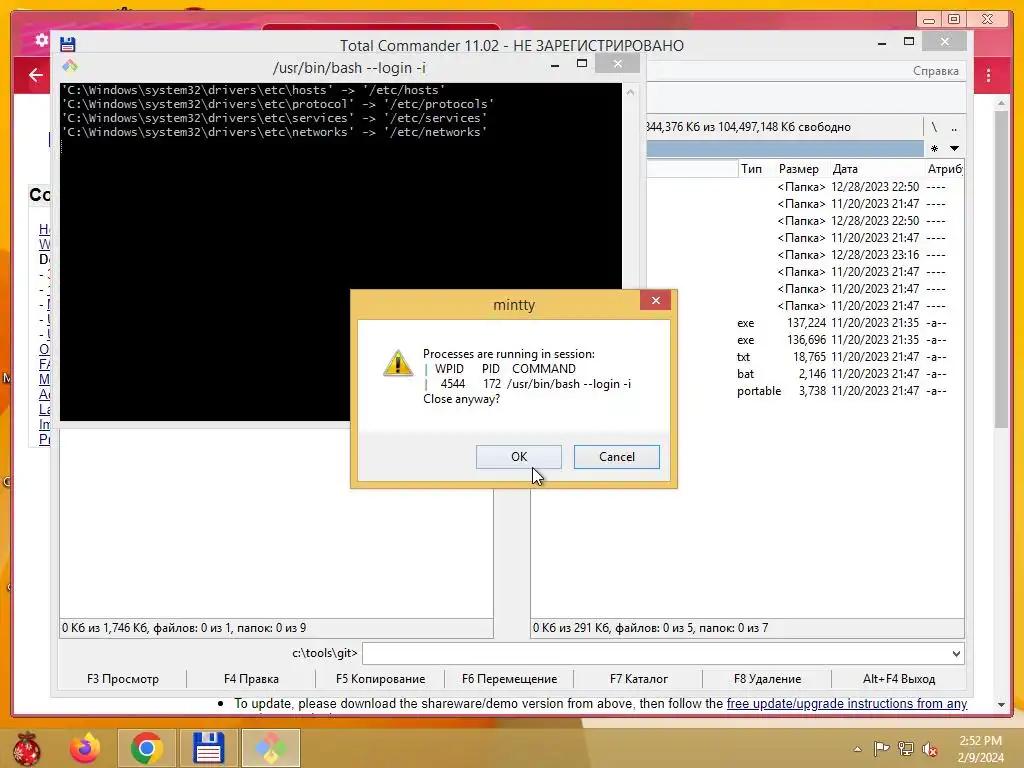Maximize the bash terminal window
The width and height of the screenshot is (1024, 768).
point(582,63)
